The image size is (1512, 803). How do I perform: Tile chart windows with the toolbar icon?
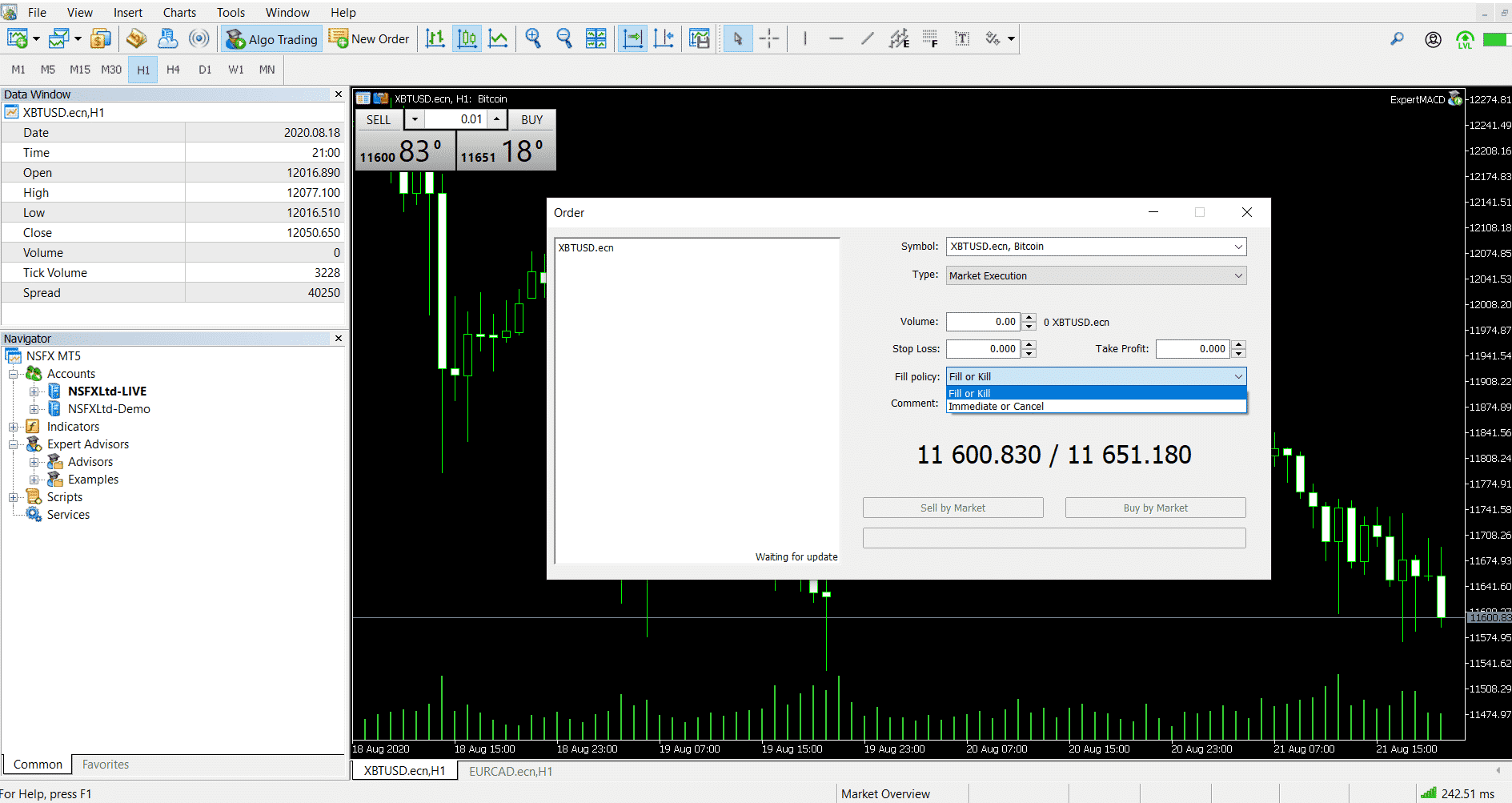(596, 38)
